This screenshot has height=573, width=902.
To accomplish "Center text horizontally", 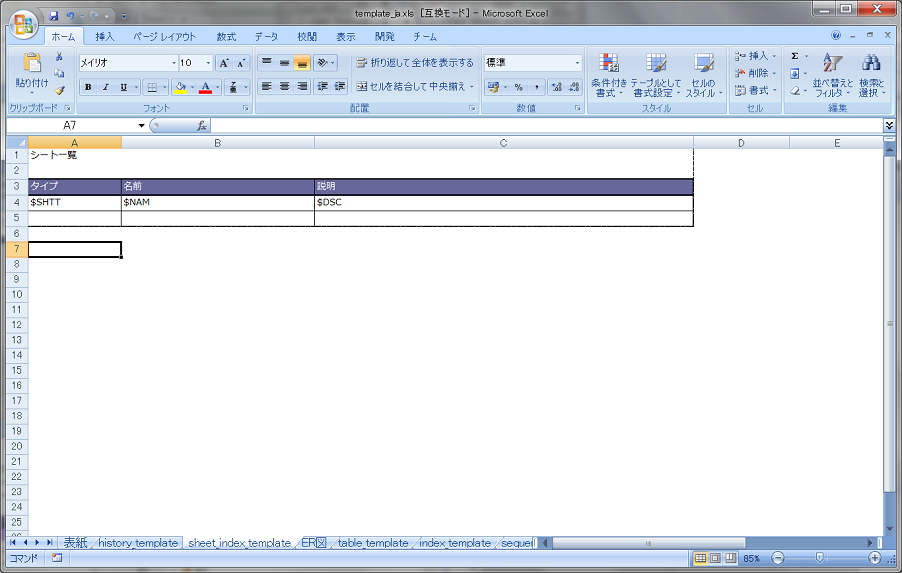I will tap(284, 86).
